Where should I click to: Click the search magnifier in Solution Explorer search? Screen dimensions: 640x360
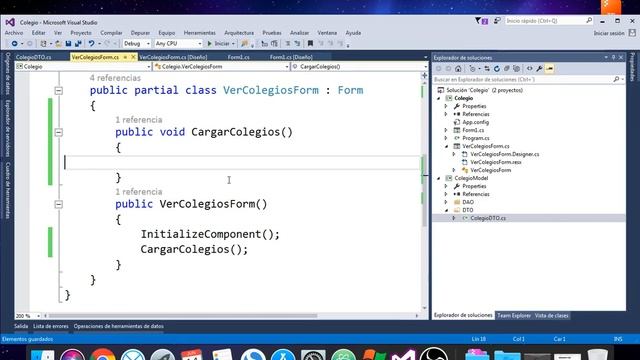(616, 79)
